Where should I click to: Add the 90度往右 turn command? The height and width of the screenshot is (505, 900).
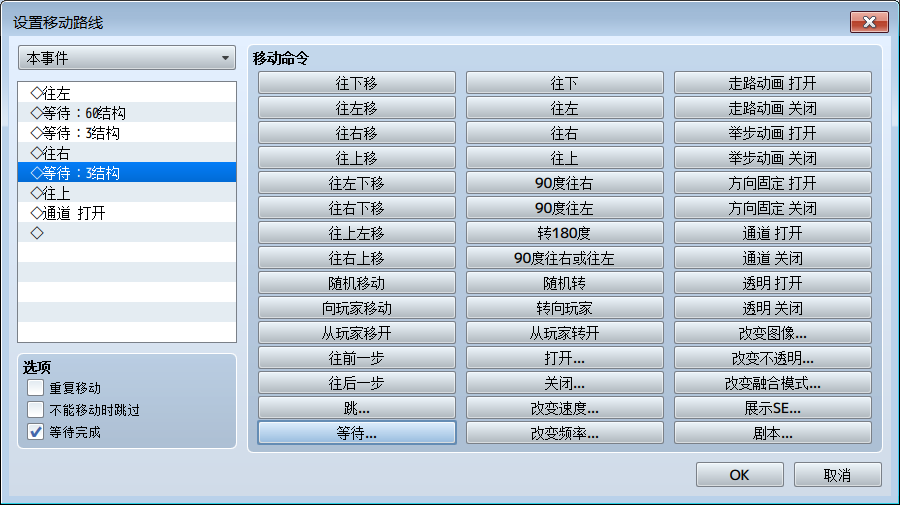[x=564, y=183]
